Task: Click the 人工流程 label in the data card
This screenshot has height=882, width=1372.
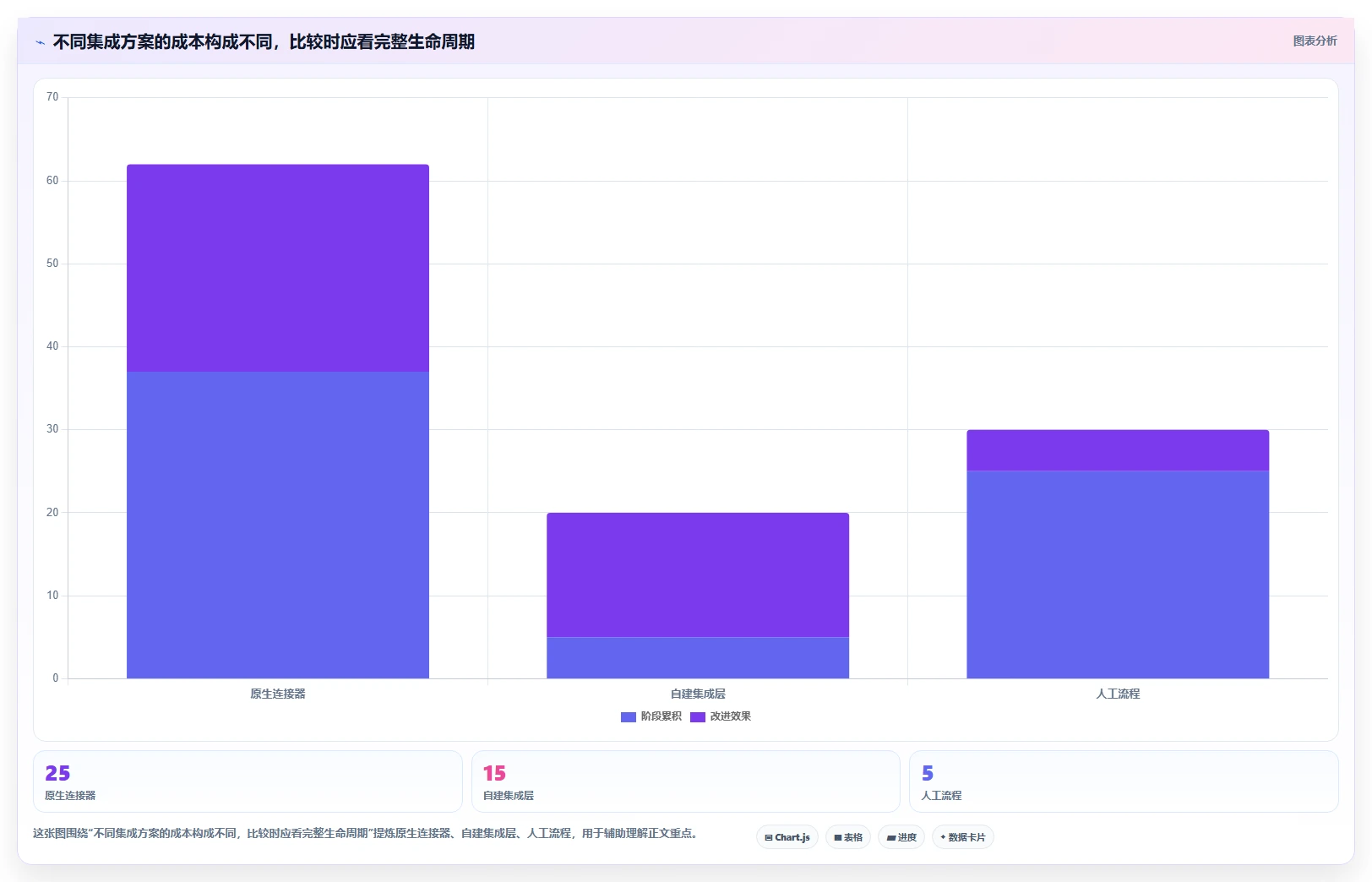Action: pos(941,796)
